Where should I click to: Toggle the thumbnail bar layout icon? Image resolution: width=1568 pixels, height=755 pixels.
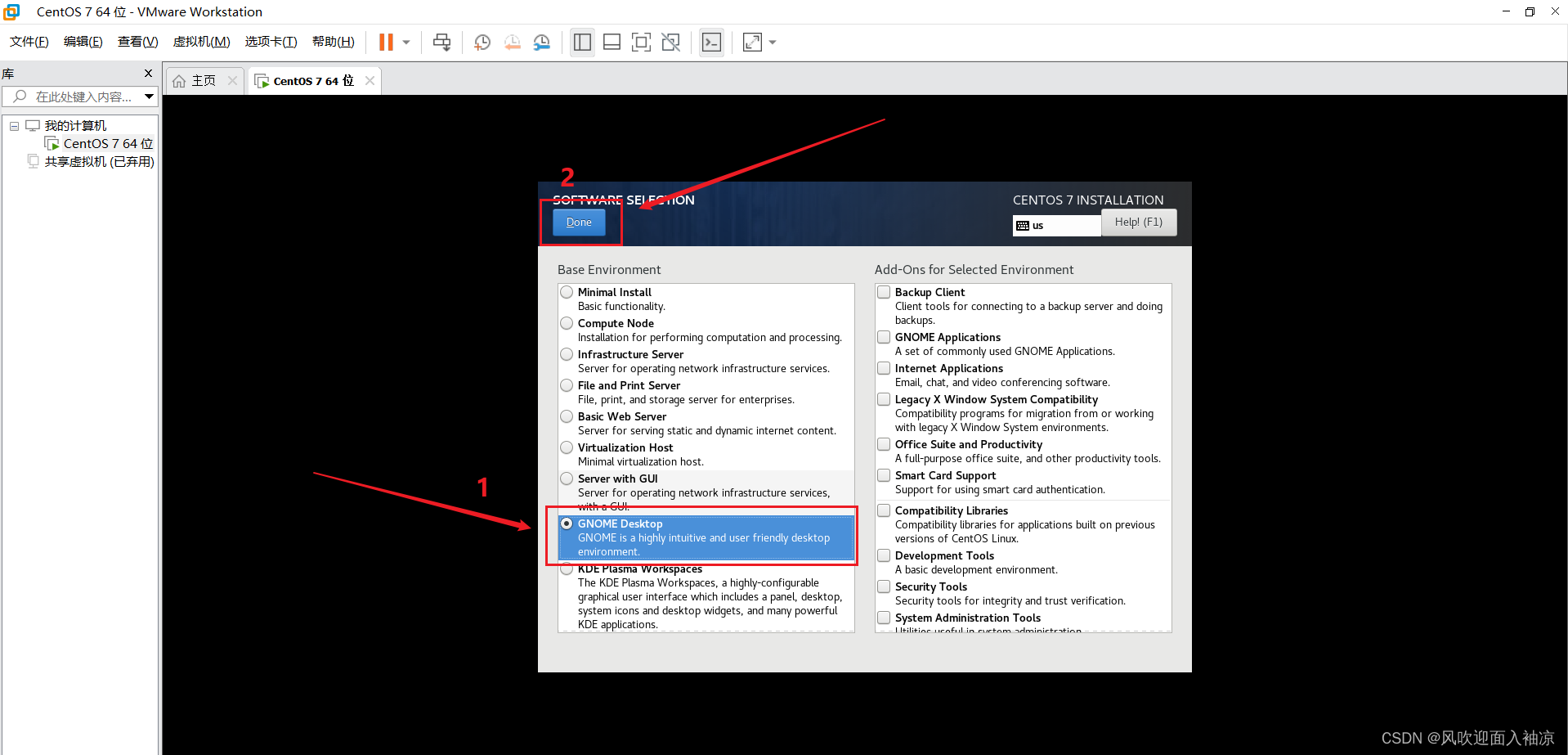[x=612, y=43]
